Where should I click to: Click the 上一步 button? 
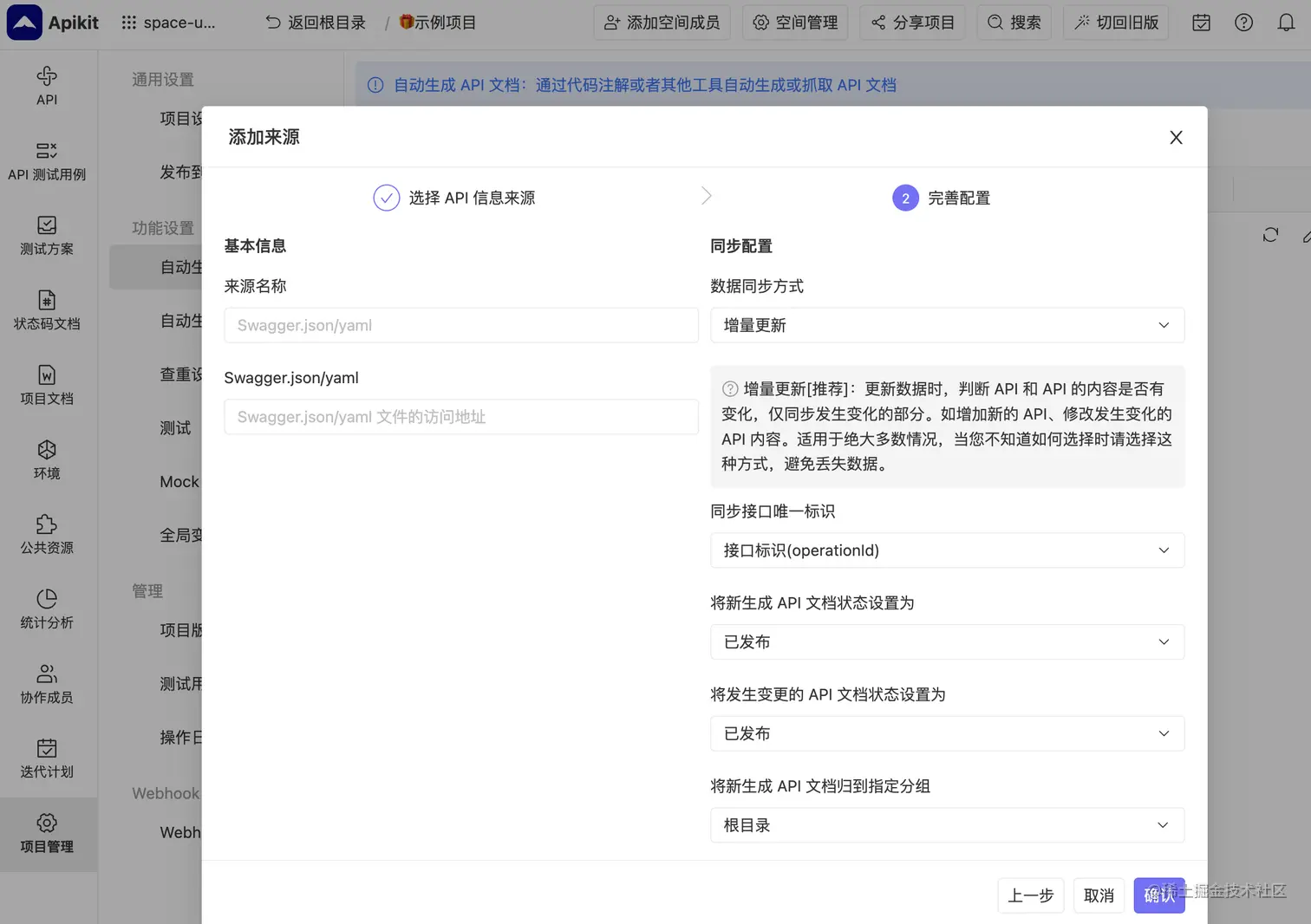pos(1030,895)
